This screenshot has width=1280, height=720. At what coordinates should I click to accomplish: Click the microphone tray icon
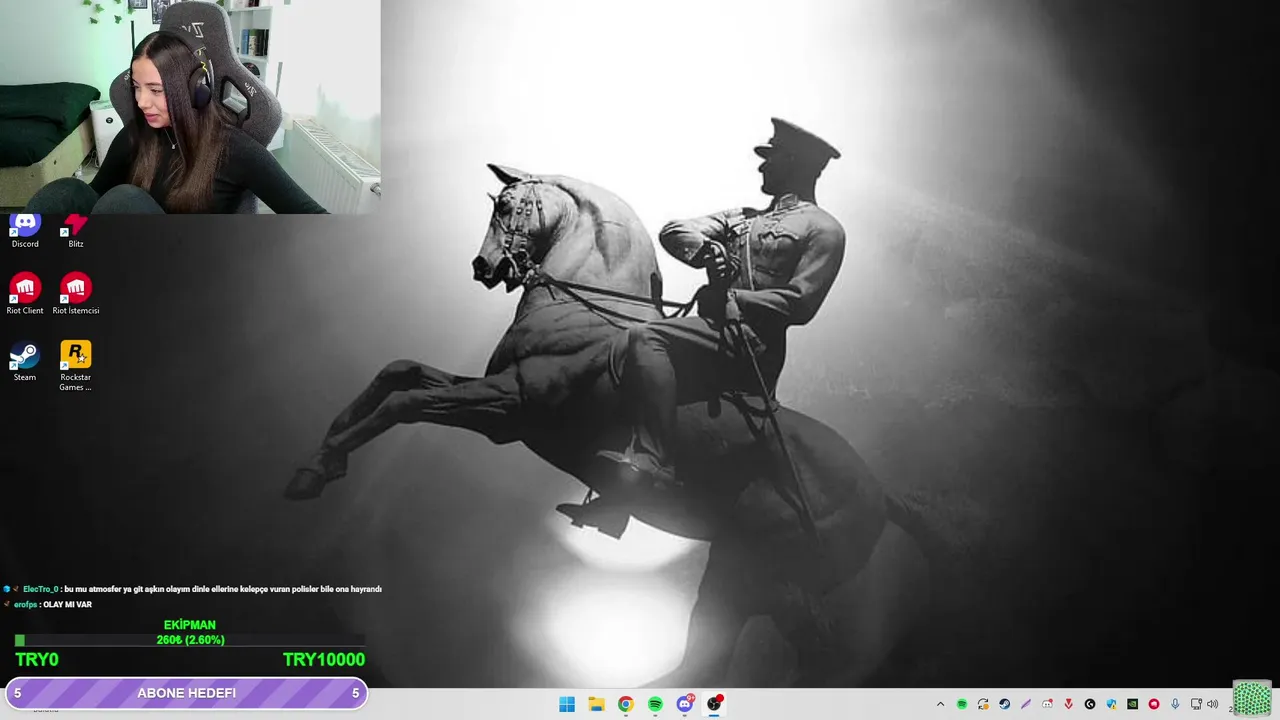tap(1175, 704)
